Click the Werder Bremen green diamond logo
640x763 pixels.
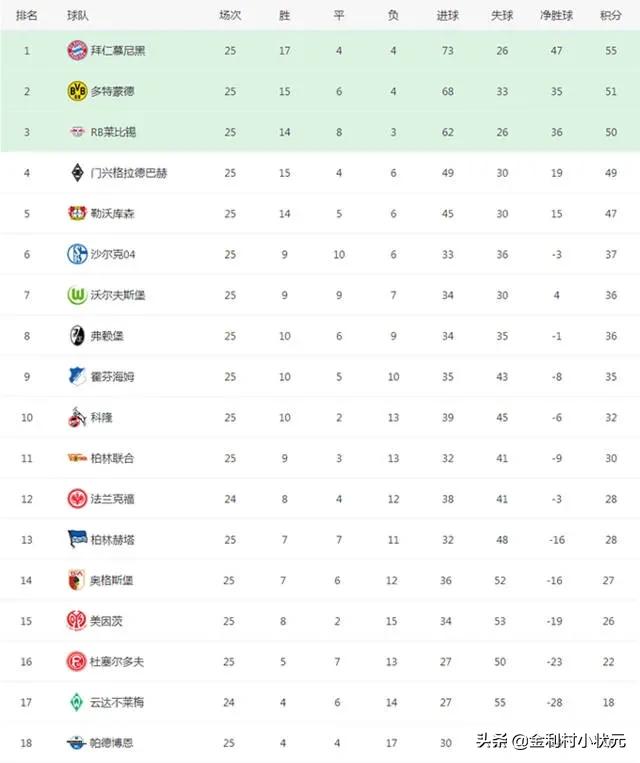76,702
